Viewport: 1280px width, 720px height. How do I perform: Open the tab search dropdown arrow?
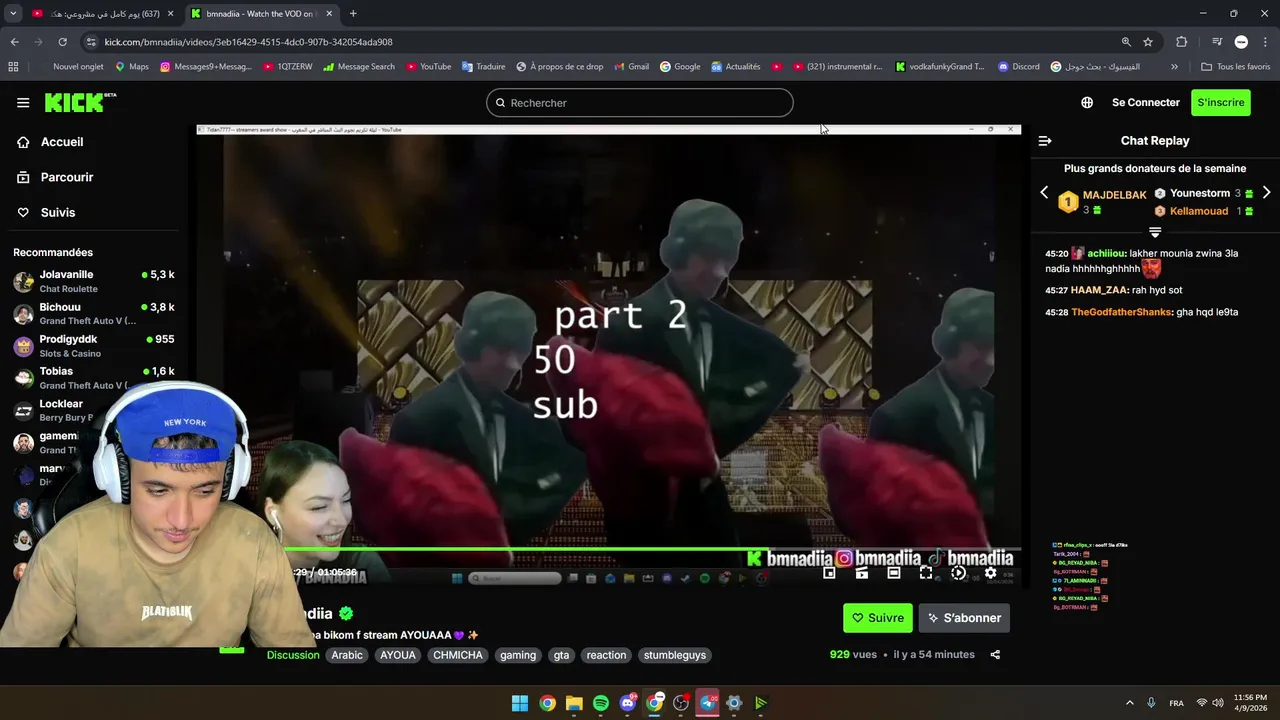point(13,14)
